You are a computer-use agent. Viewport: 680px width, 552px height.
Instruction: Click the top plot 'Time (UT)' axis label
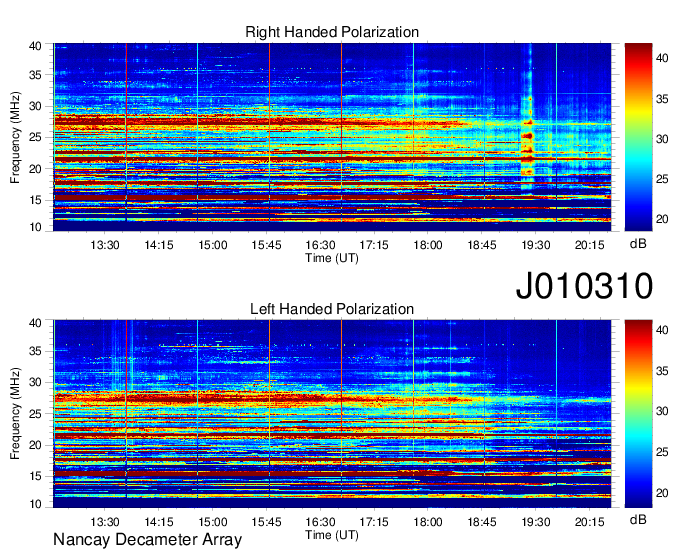click(x=332, y=258)
